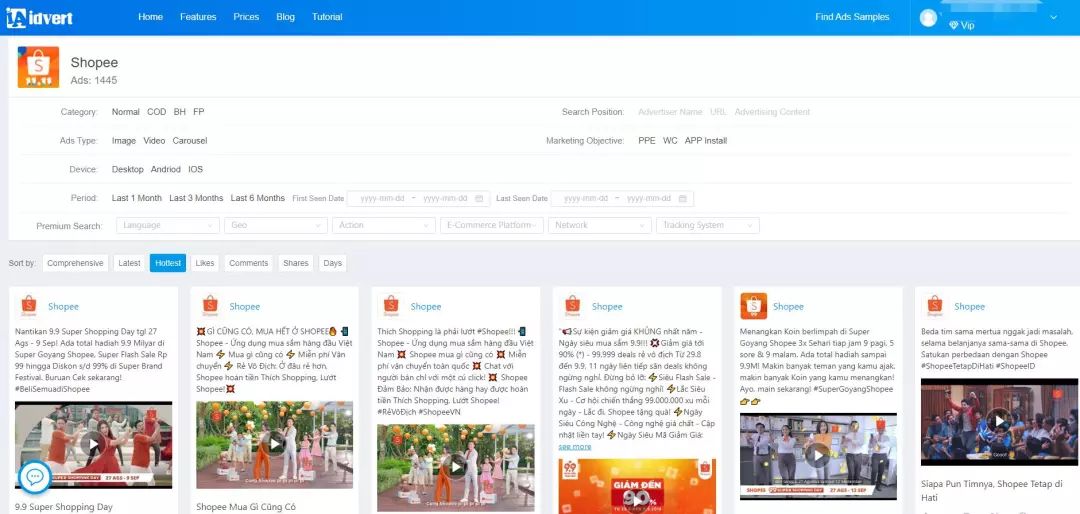Expand the Language dropdown
The width and height of the screenshot is (1080, 514).
(167, 226)
